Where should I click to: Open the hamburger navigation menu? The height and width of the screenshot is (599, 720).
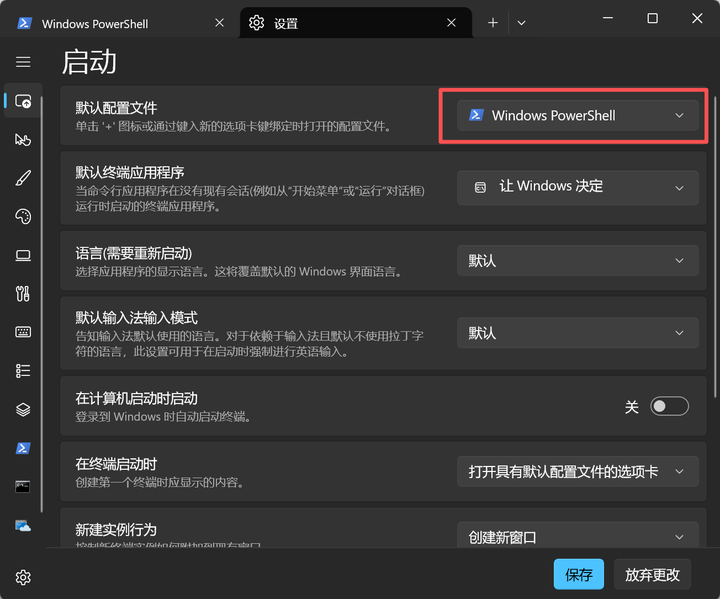coord(23,62)
